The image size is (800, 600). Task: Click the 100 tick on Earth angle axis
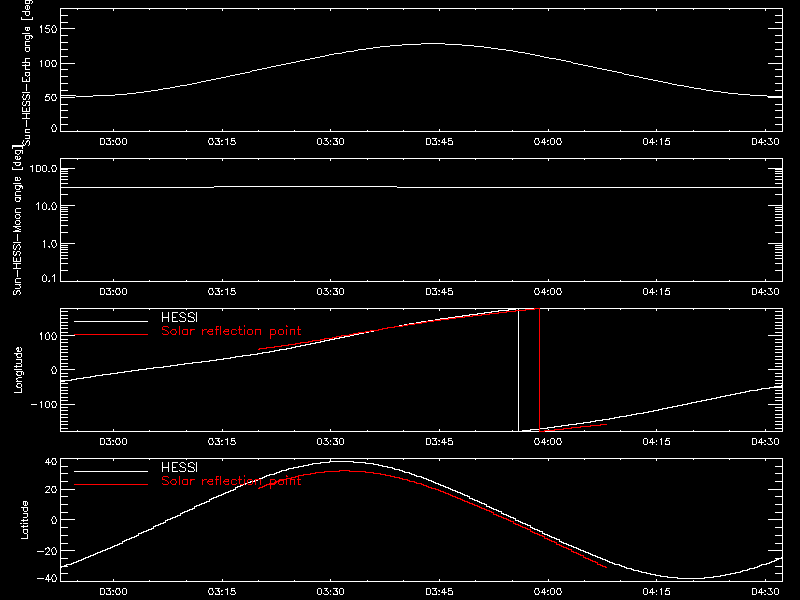(48, 64)
